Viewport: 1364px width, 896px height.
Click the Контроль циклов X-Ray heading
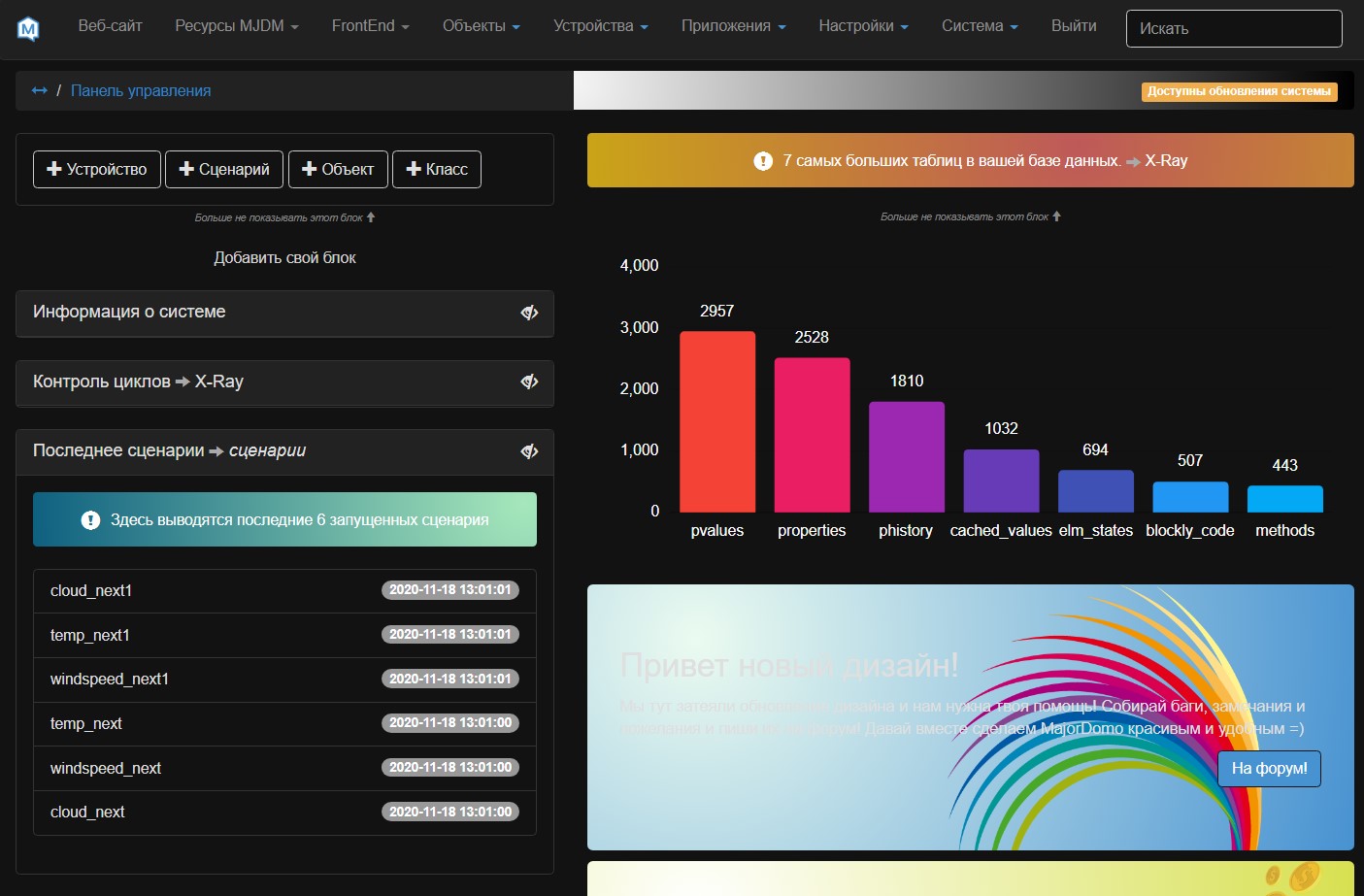click(138, 382)
